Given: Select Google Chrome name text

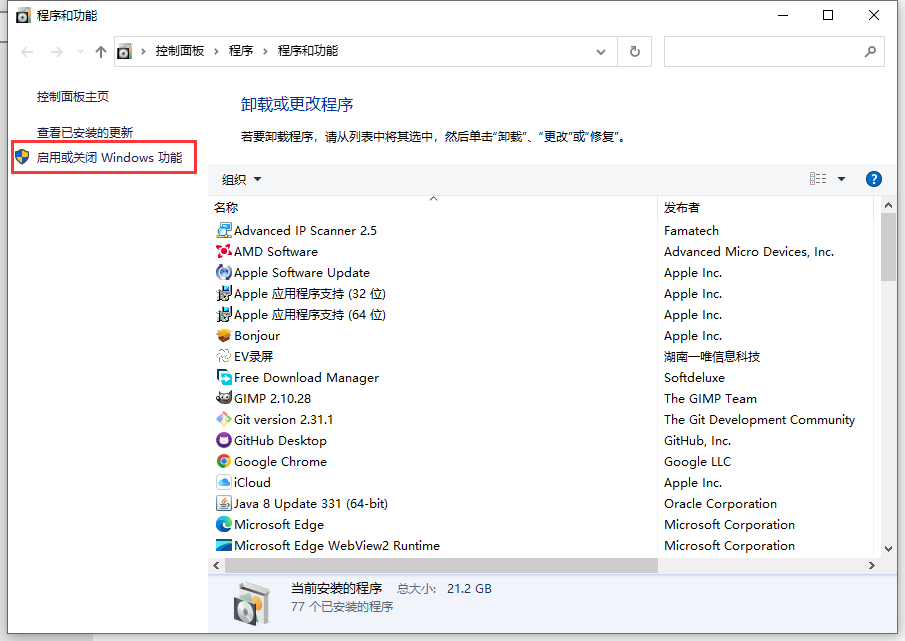Looking at the screenshot, I should click(x=280, y=461).
